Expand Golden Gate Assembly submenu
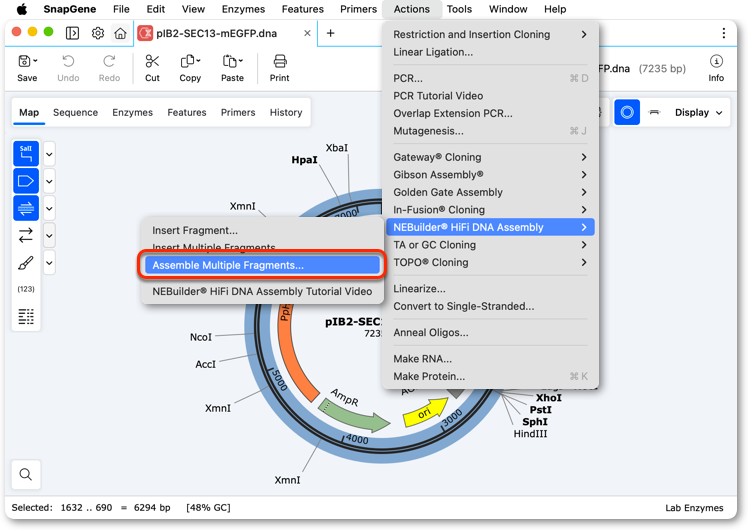 [x=490, y=192]
